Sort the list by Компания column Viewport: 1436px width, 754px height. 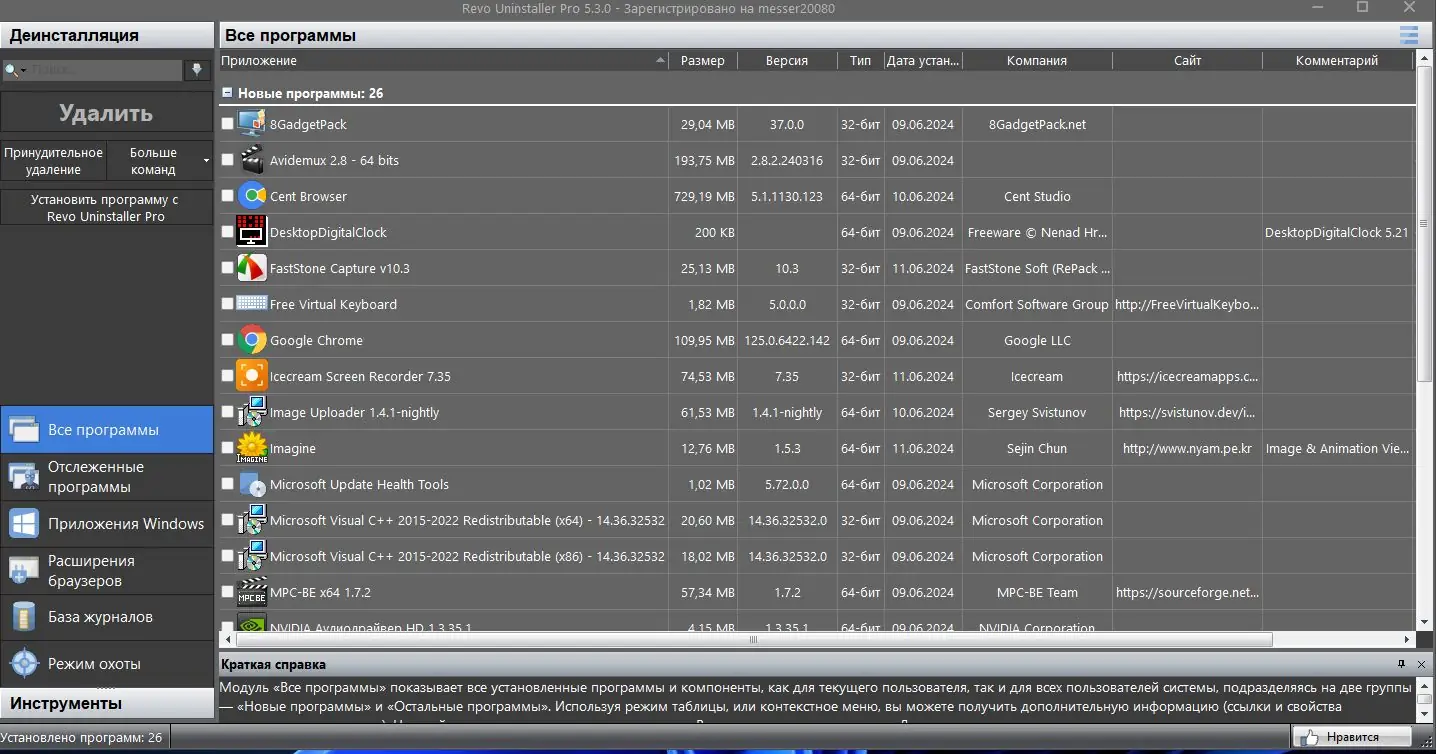point(1037,60)
